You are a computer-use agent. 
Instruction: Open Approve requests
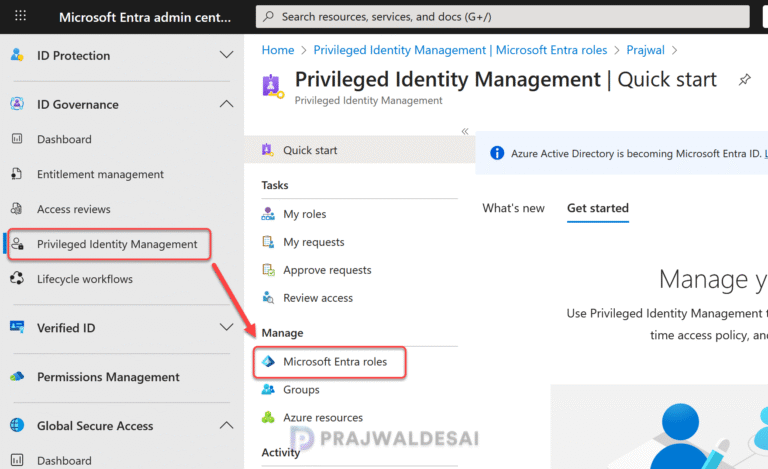coord(327,270)
